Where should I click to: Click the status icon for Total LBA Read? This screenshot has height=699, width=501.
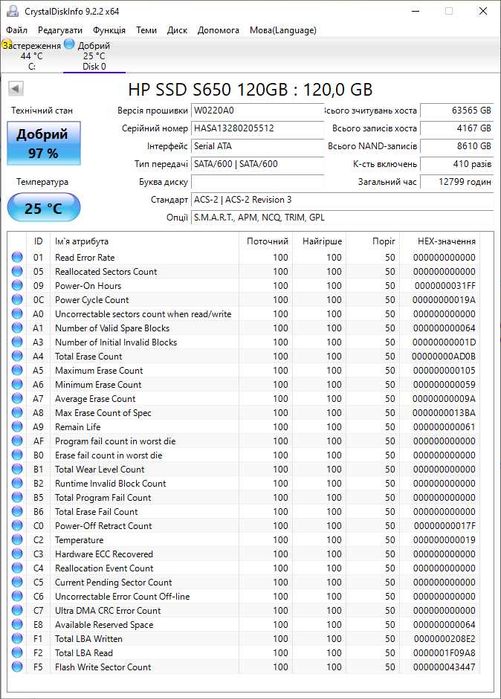[17, 652]
